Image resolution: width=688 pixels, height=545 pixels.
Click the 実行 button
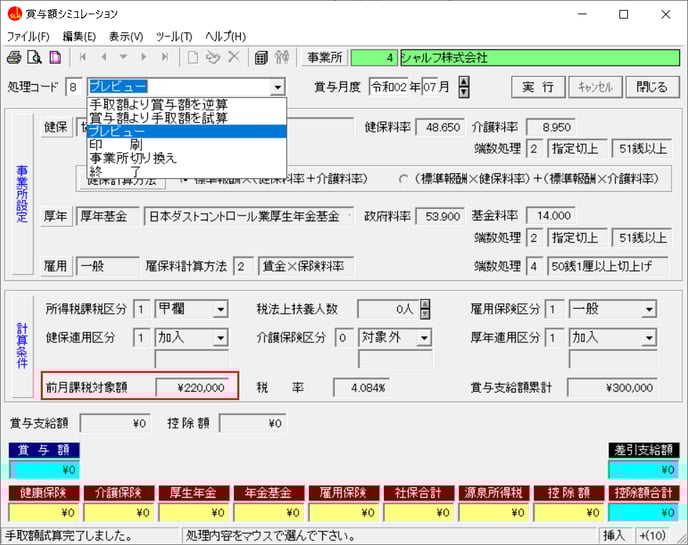(538, 87)
